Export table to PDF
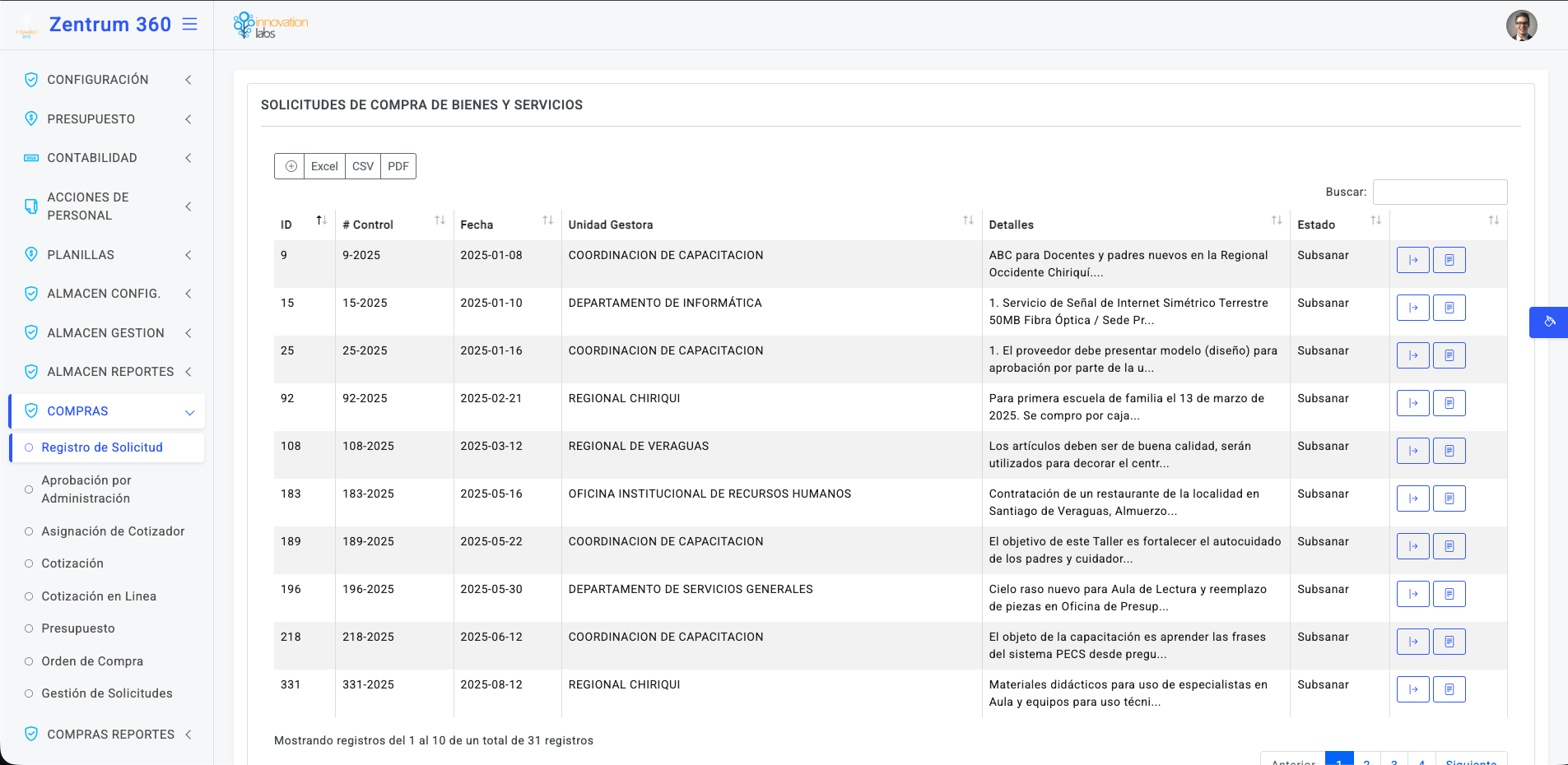 pyautogui.click(x=398, y=166)
